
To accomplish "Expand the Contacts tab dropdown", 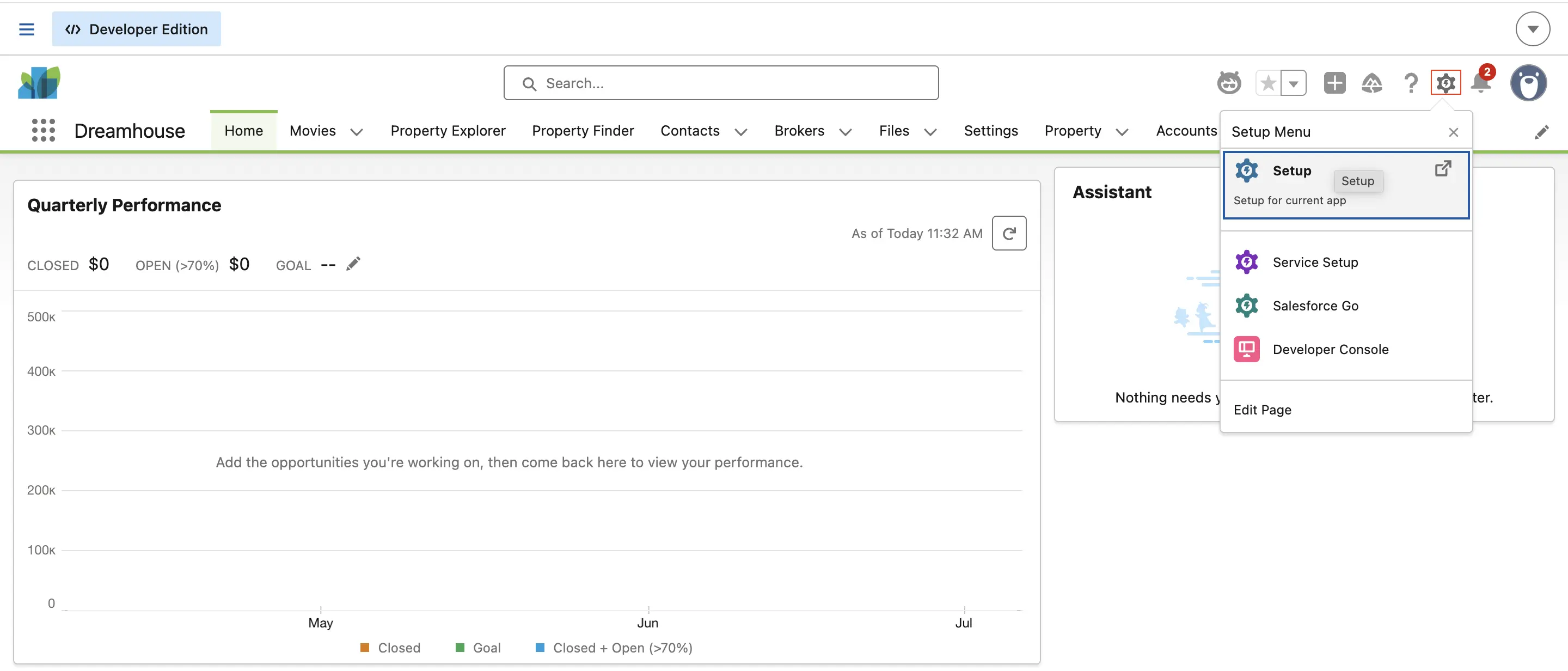I will 740,131.
